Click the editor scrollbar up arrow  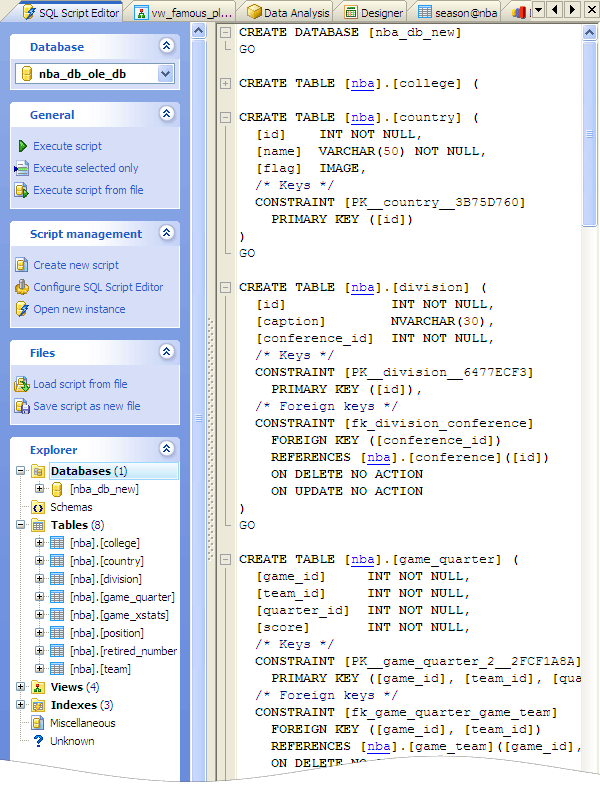tap(589, 33)
